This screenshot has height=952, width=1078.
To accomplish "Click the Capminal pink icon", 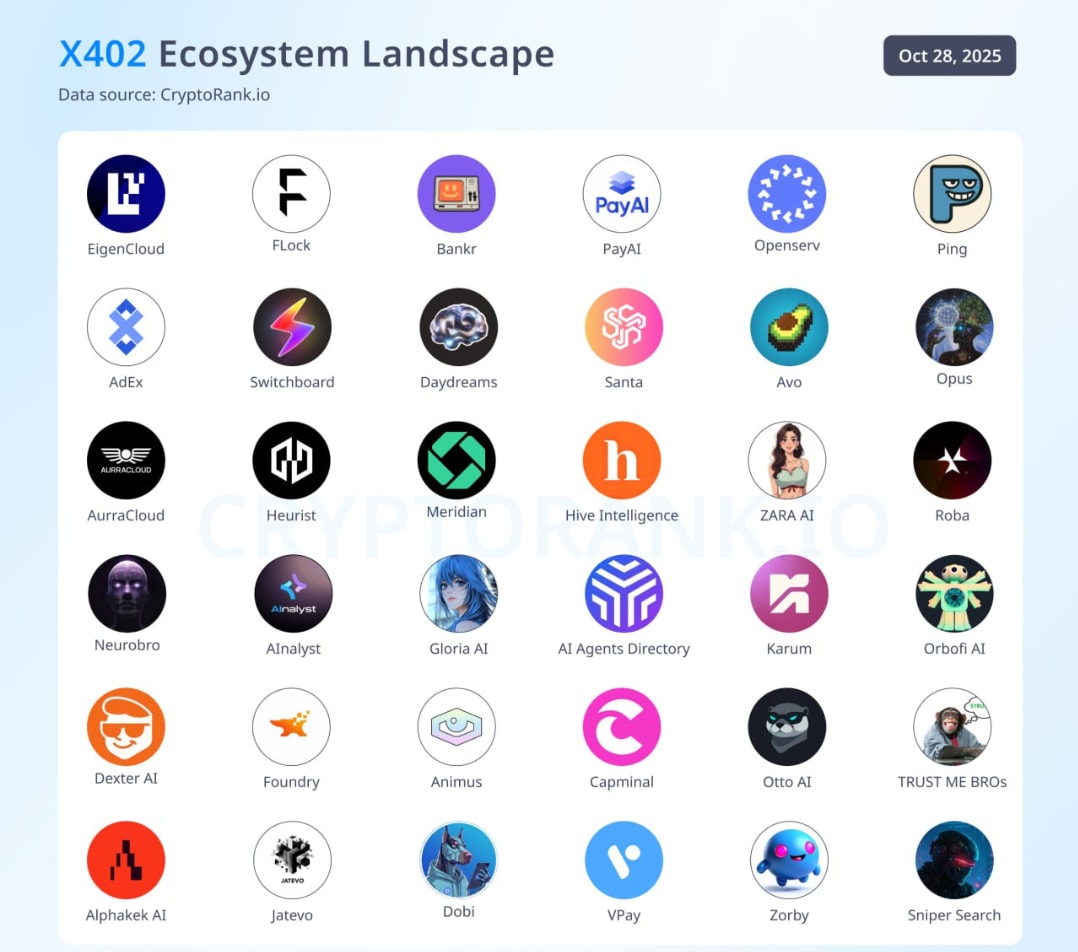I will click(x=622, y=727).
